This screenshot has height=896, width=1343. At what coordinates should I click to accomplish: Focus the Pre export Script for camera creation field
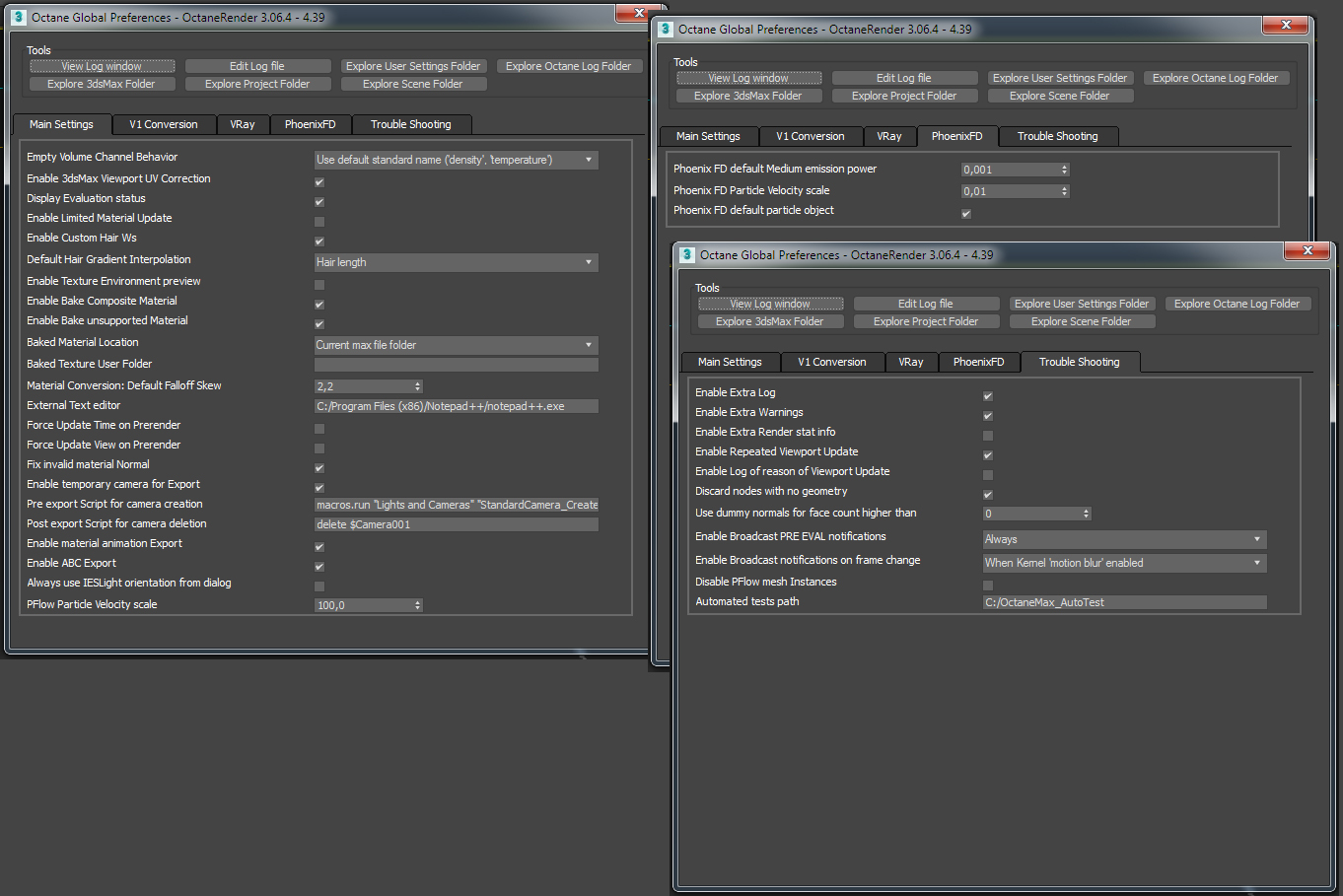[456, 505]
